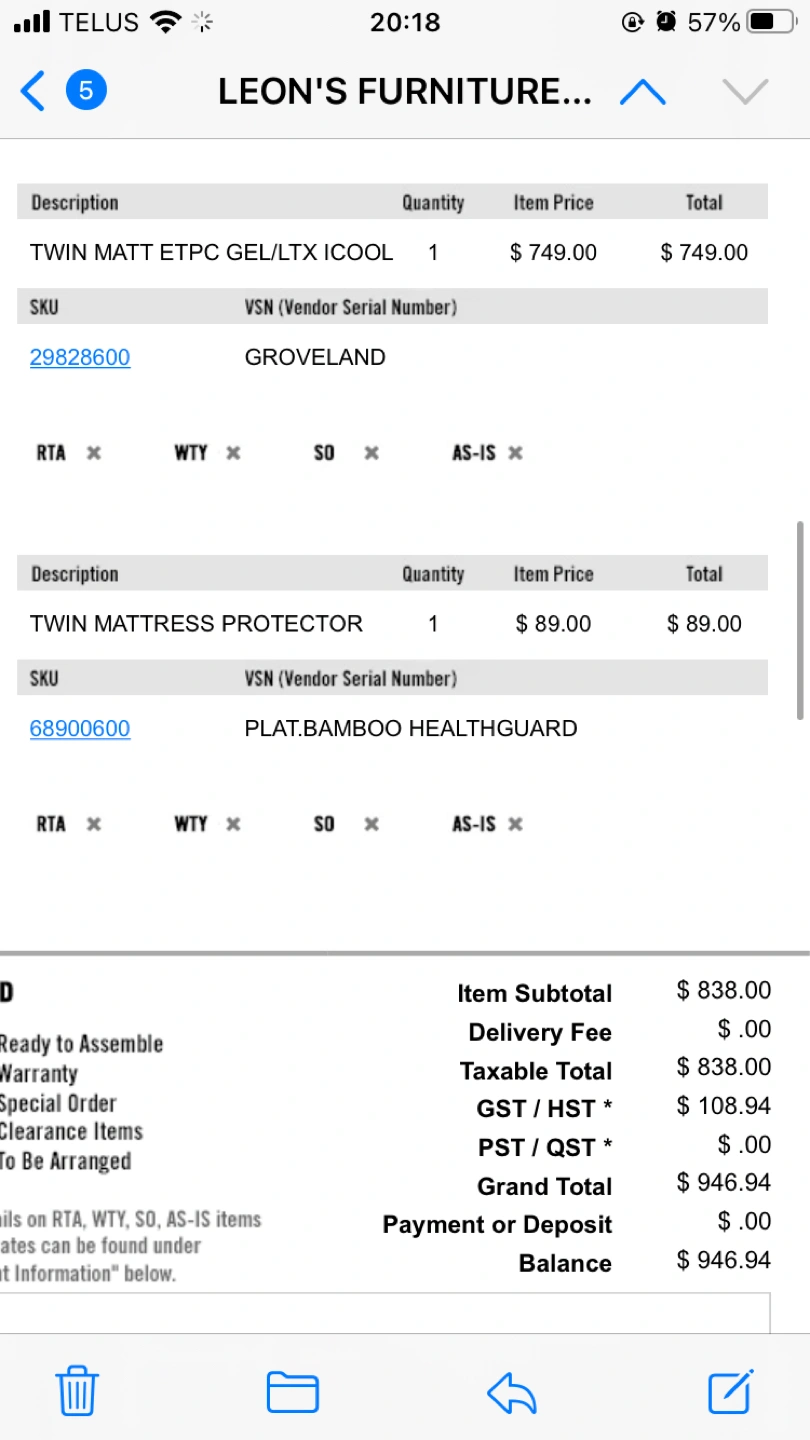810x1440 pixels.
Task: Go to next message with down arrow
Action: (745, 92)
